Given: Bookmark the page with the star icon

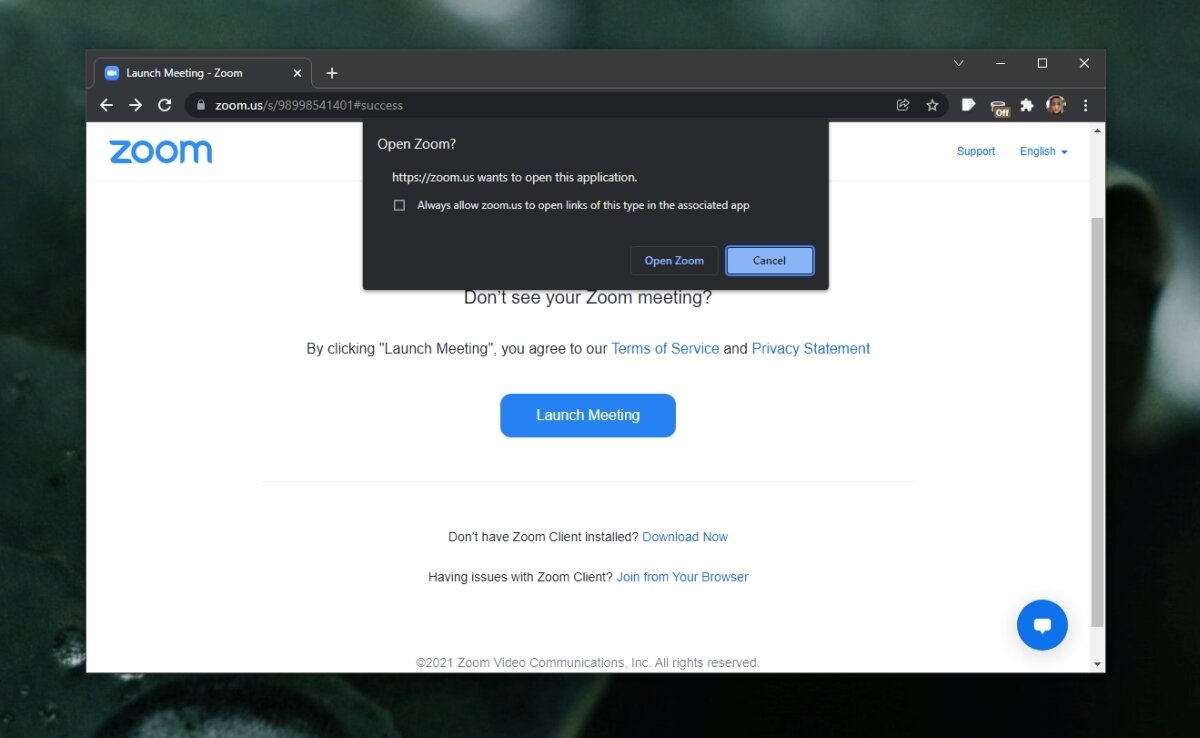Looking at the screenshot, I should pyautogui.click(x=932, y=104).
